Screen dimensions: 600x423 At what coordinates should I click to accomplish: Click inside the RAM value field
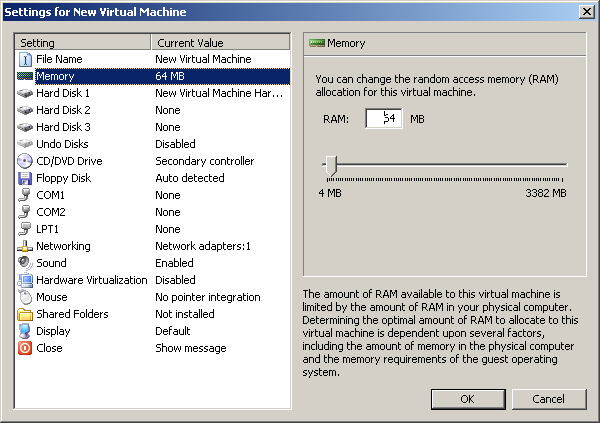pos(384,119)
